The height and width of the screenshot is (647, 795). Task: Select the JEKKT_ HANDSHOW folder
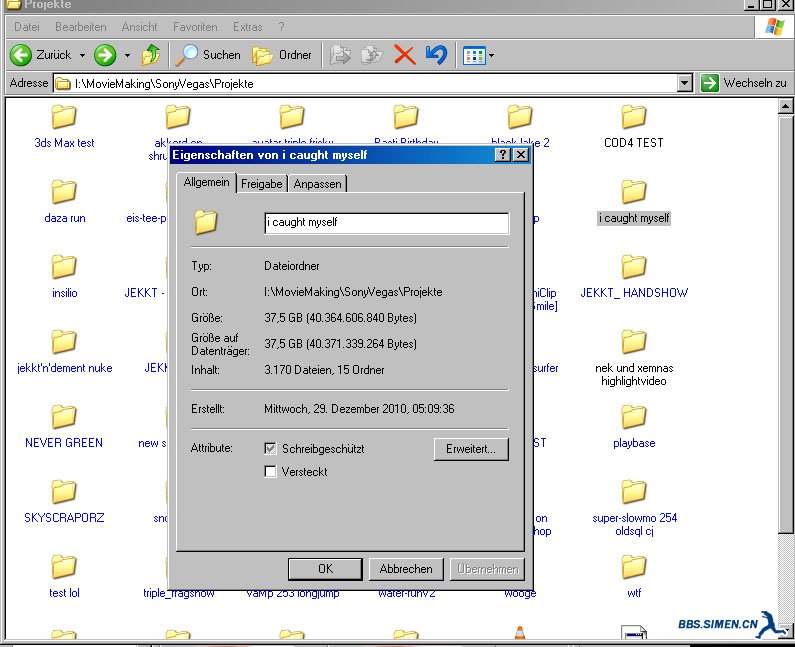(634, 276)
